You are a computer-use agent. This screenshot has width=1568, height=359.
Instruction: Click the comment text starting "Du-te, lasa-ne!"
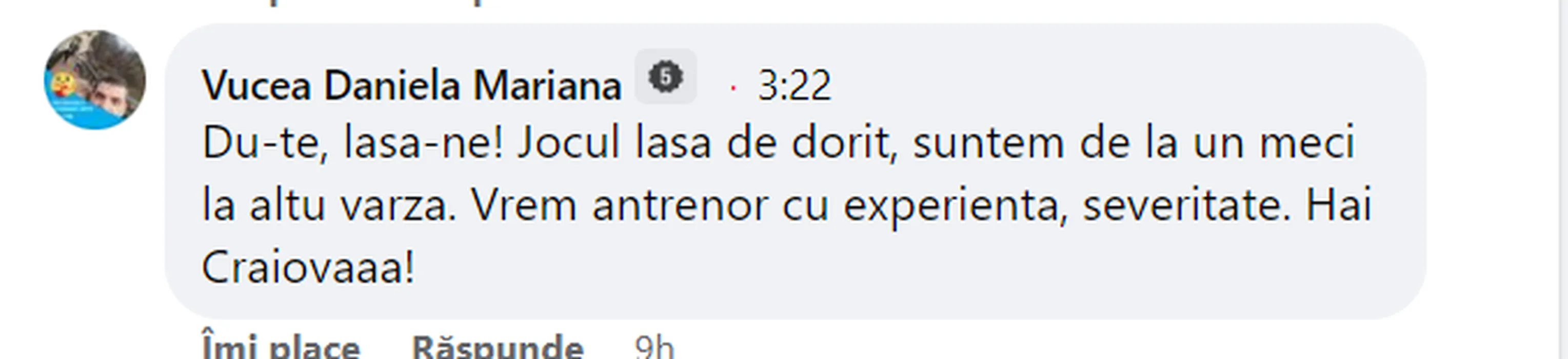786,206
